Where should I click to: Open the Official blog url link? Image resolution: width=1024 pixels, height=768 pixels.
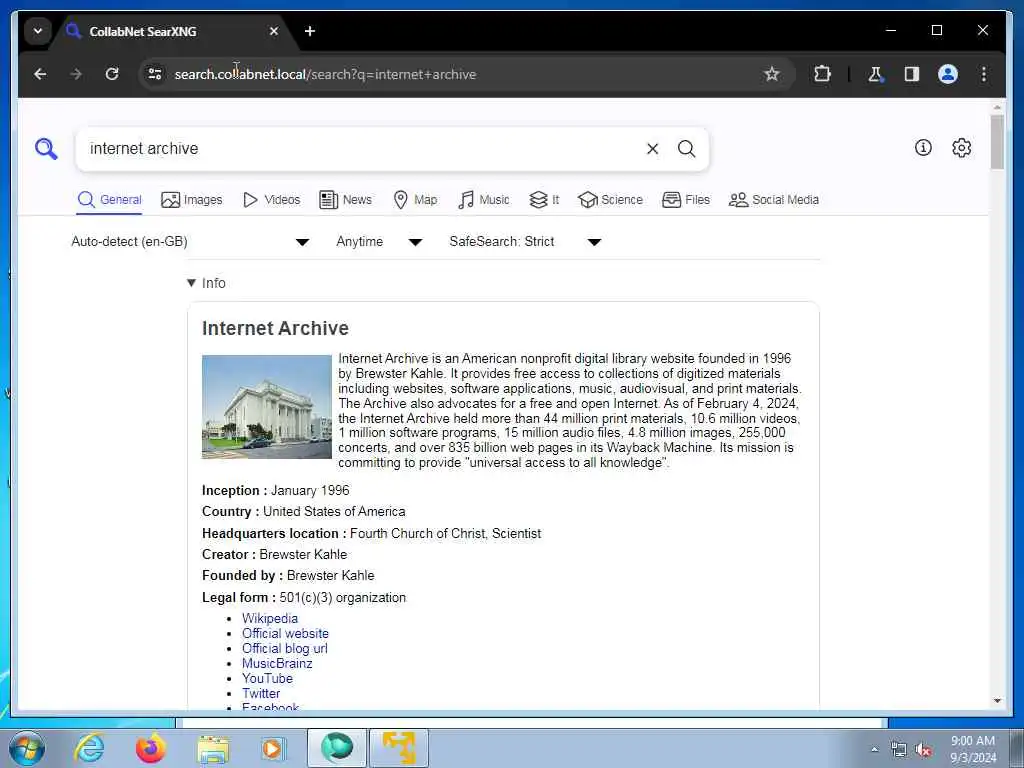[x=285, y=648]
